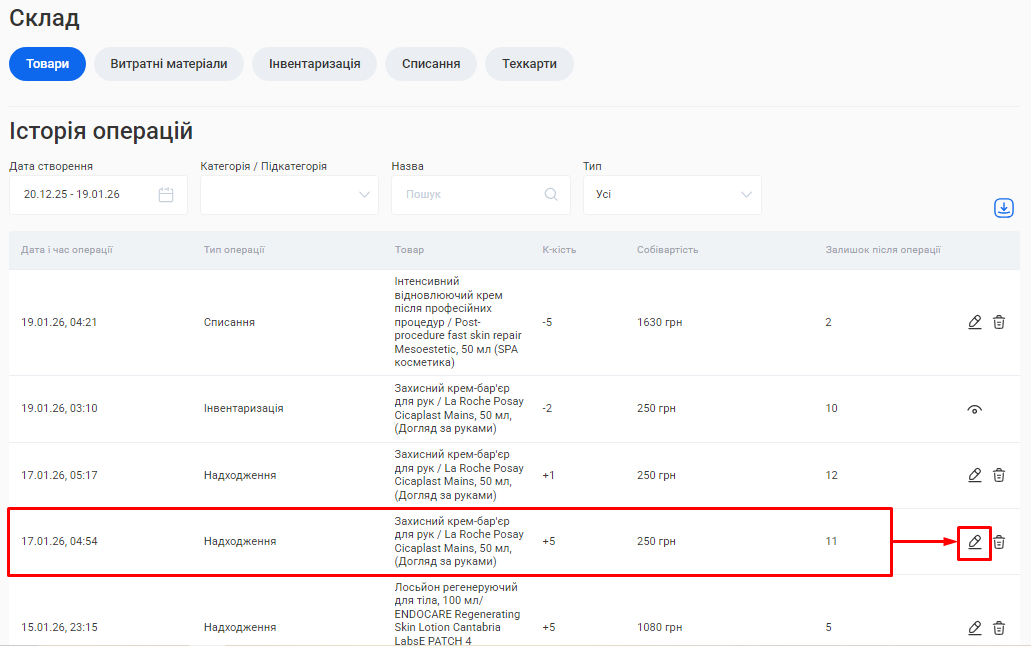Open the Дата створення date range picker
The width and height of the screenshot is (1031, 646).
pyautogui.click(x=85, y=195)
